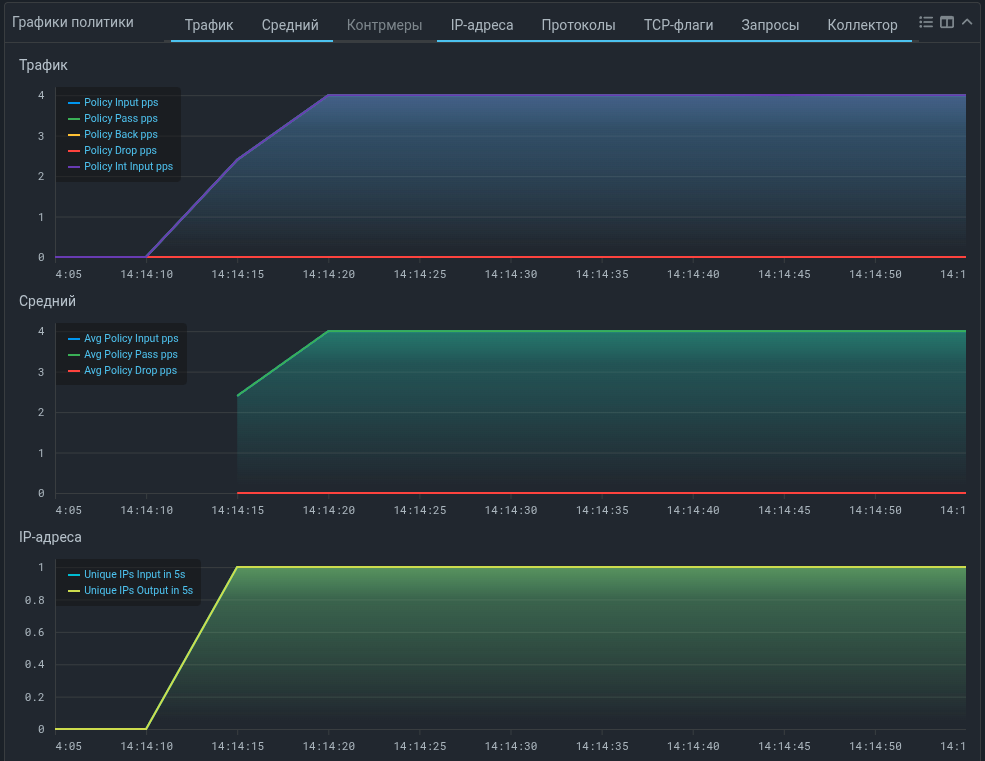Hide Avg Policy Drop pps series
This screenshot has height=761, width=985.
click(130, 371)
